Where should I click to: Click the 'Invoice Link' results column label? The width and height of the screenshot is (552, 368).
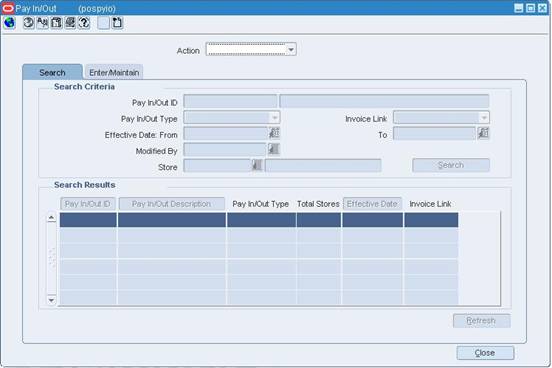(x=430, y=204)
